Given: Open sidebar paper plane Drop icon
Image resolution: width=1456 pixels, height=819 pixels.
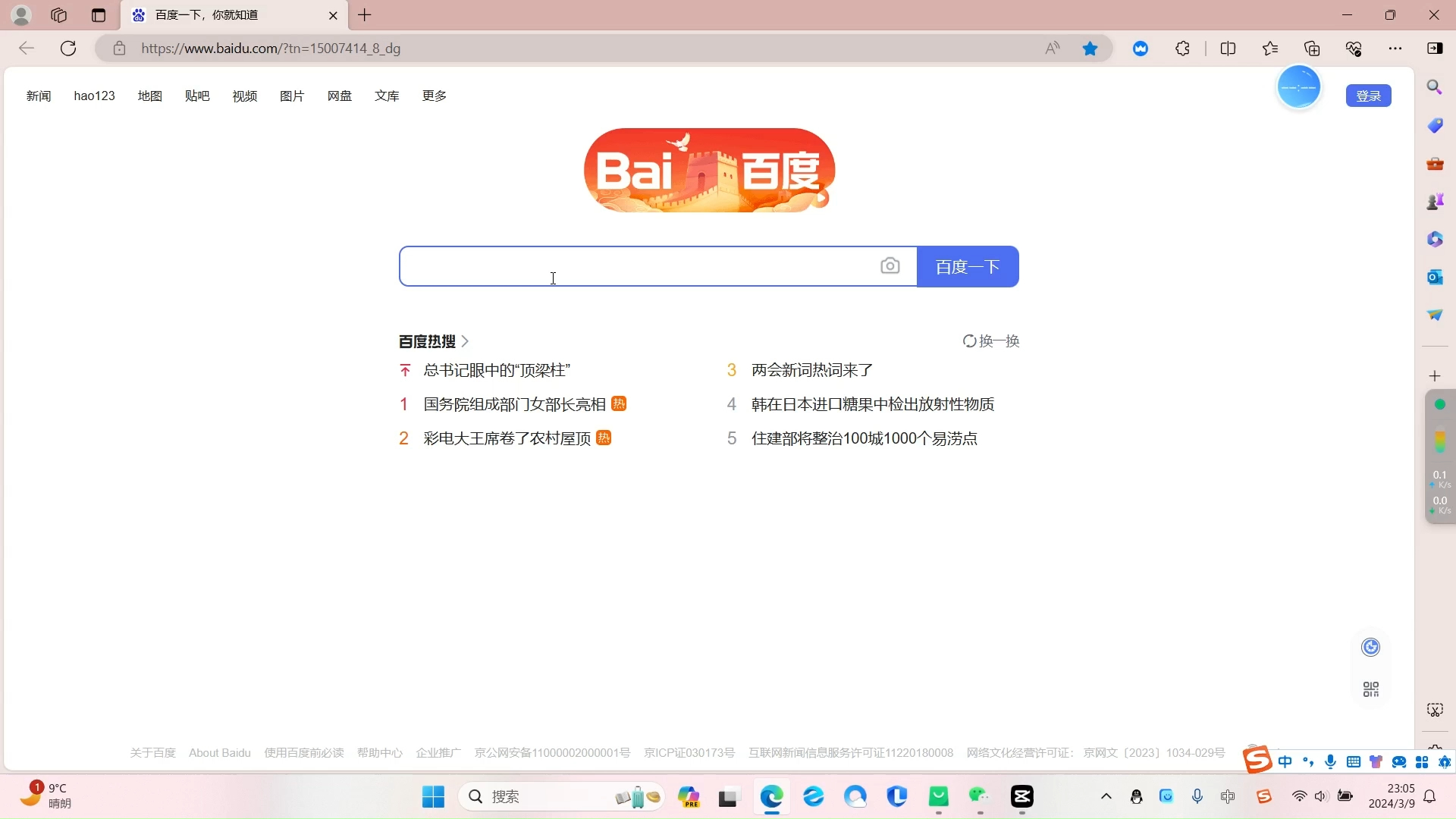Looking at the screenshot, I should point(1435,315).
